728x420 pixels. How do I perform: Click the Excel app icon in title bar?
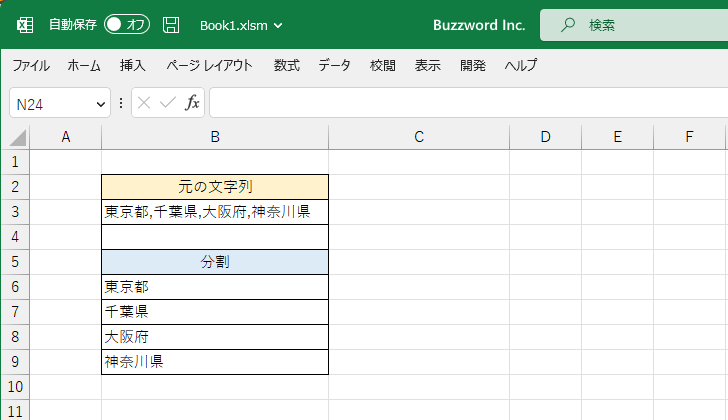tap(25, 25)
